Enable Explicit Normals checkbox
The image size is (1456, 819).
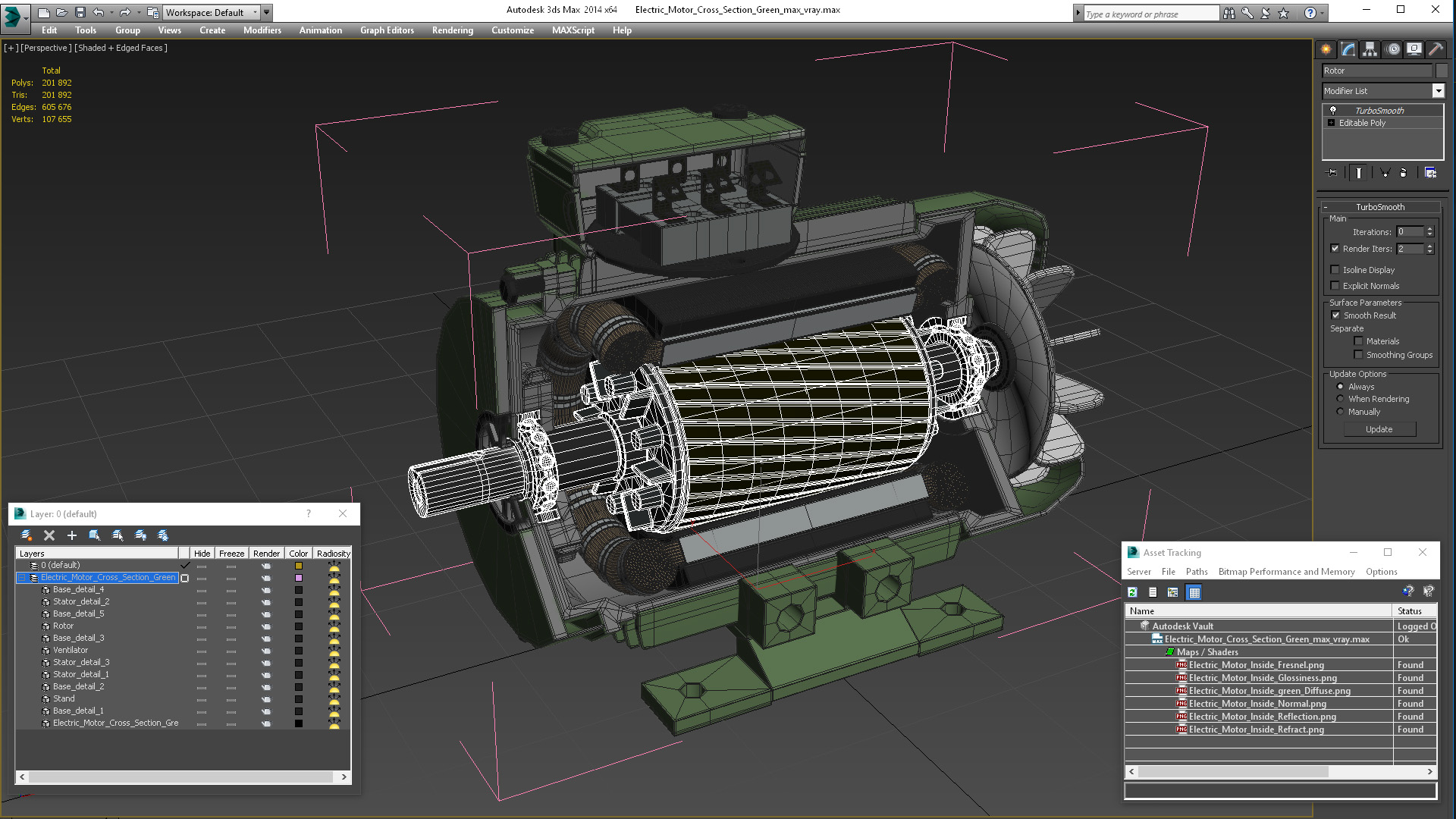click(1335, 286)
